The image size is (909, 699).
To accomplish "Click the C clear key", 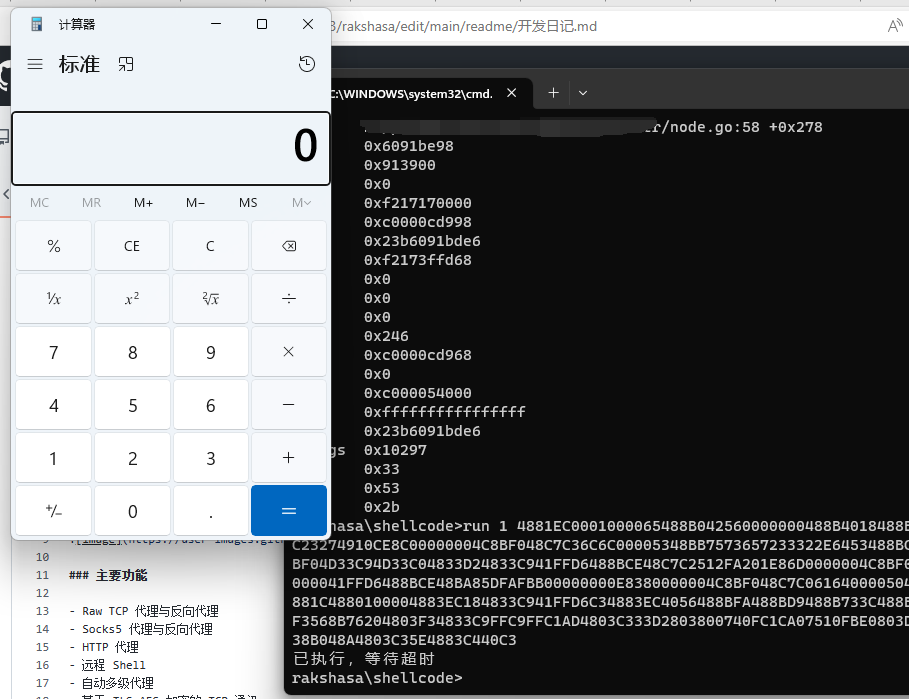I will (x=210, y=246).
